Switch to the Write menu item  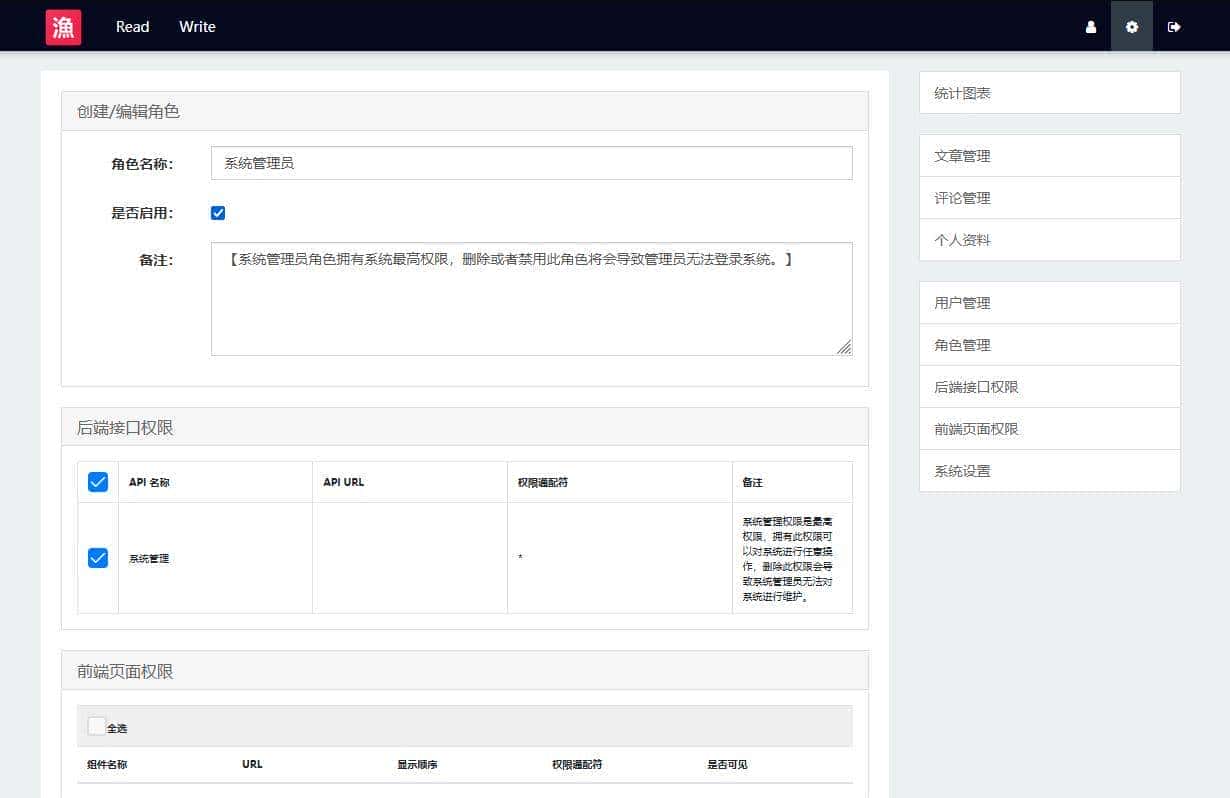coord(196,27)
